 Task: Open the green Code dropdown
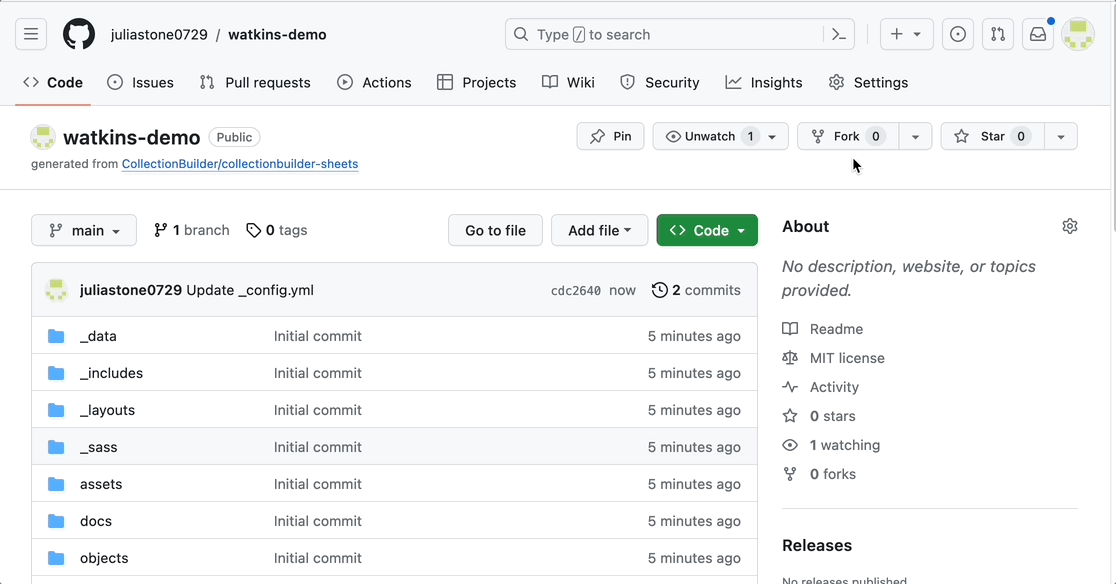(x=707, y=230)
